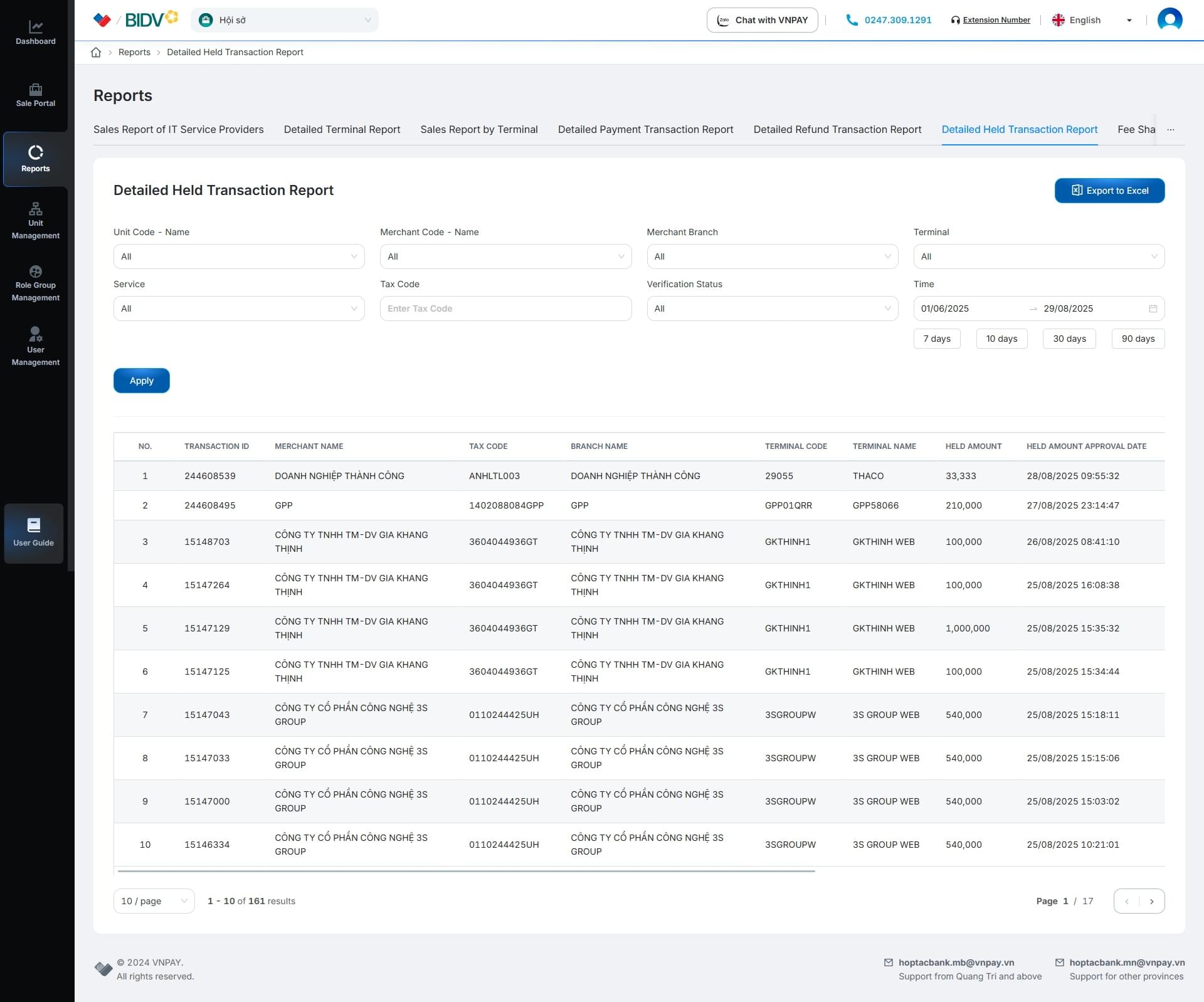The height and width of the screenshot is (1002, 1204).
Task: Go to the next results page arrow
Action: 1151,901
